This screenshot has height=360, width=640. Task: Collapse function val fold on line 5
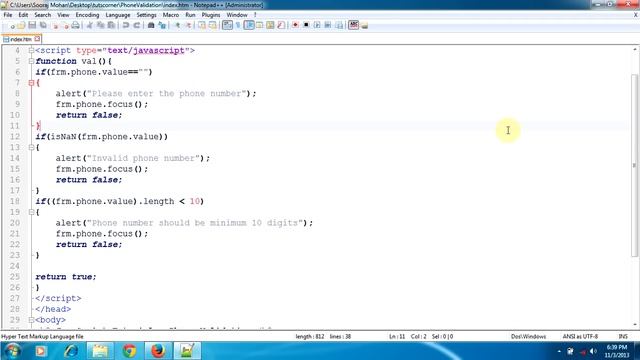click(x=31, y=61)
